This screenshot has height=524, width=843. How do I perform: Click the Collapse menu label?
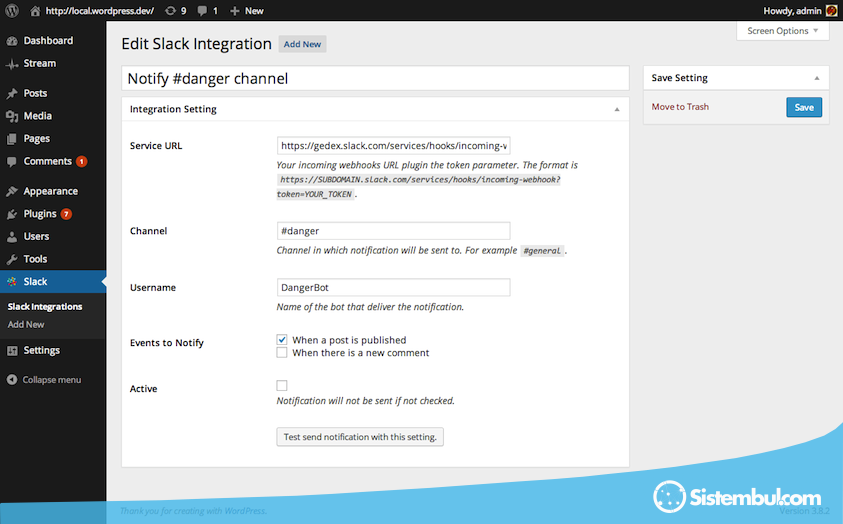[x=52, y=379]
